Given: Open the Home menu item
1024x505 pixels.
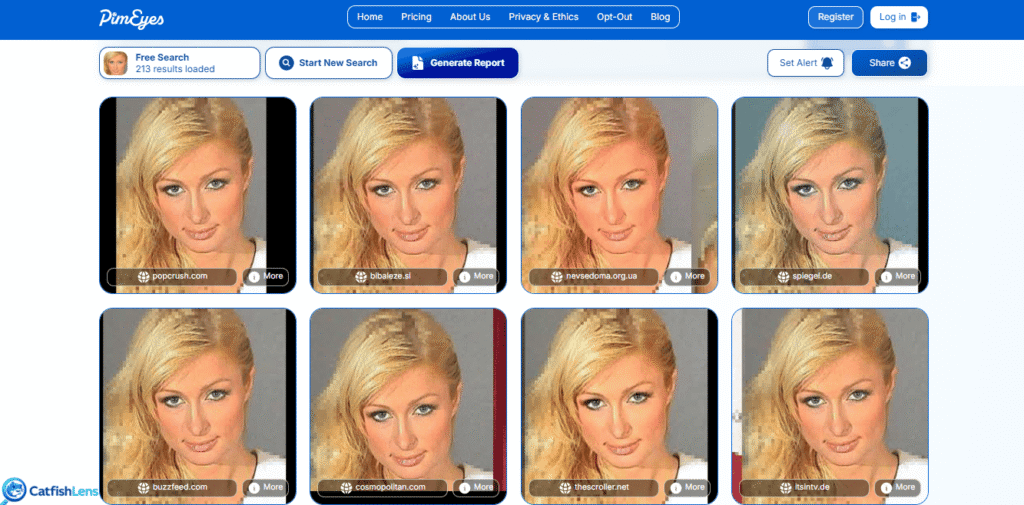Looking at the screenshot, I should click(370, 17).
